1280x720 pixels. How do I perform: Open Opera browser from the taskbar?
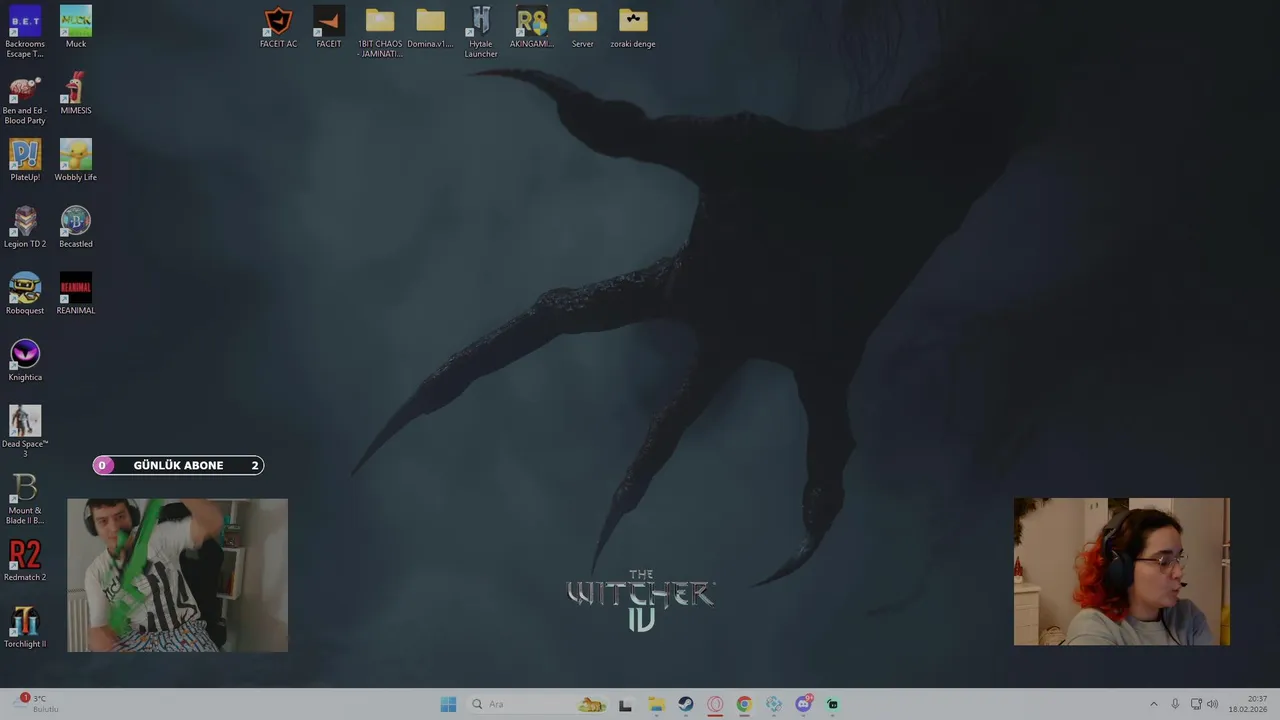point(715,704)
